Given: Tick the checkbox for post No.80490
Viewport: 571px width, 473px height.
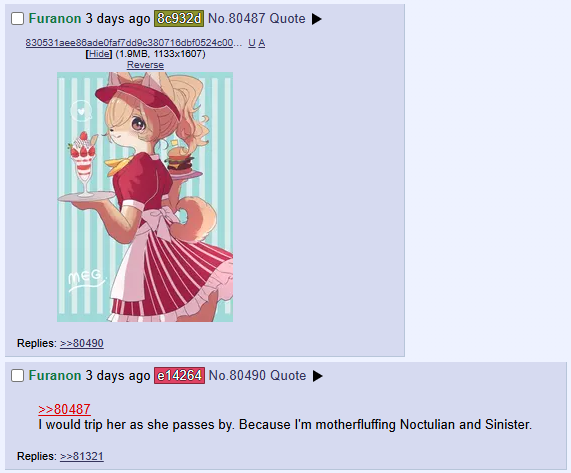Looking at the screenshot, I should pyautogui.click(x=17, y=375).
